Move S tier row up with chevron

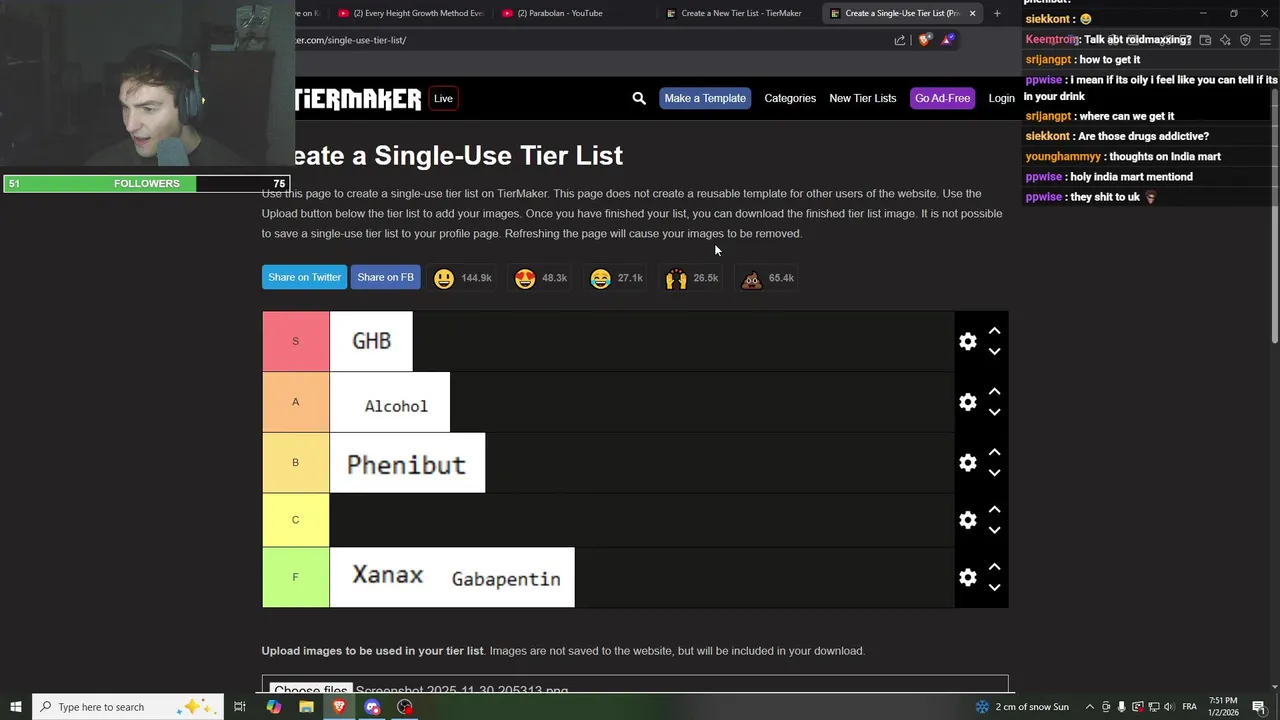pos(994,331)
